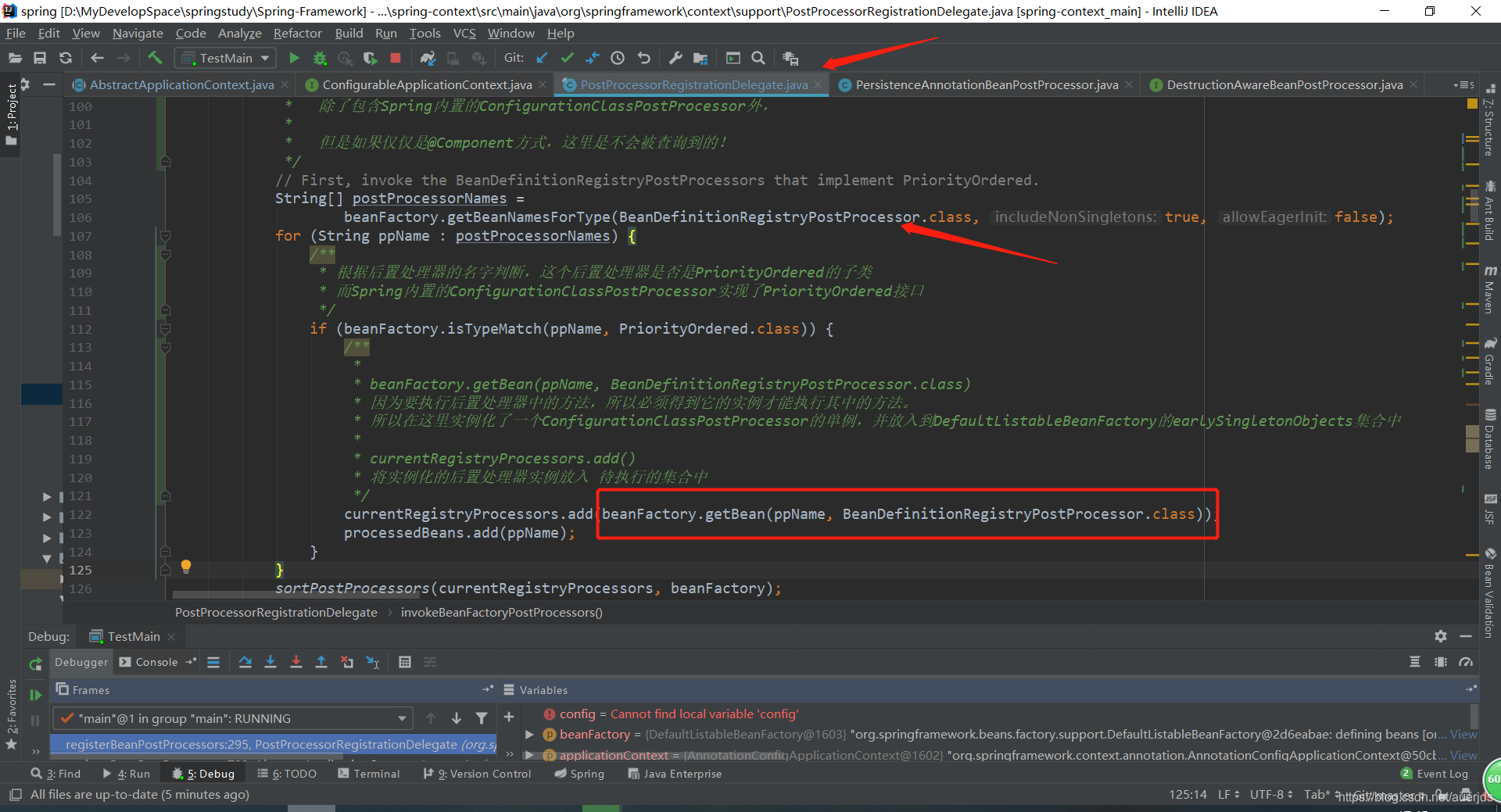Build project with the green hammer icon

(155, 58)
